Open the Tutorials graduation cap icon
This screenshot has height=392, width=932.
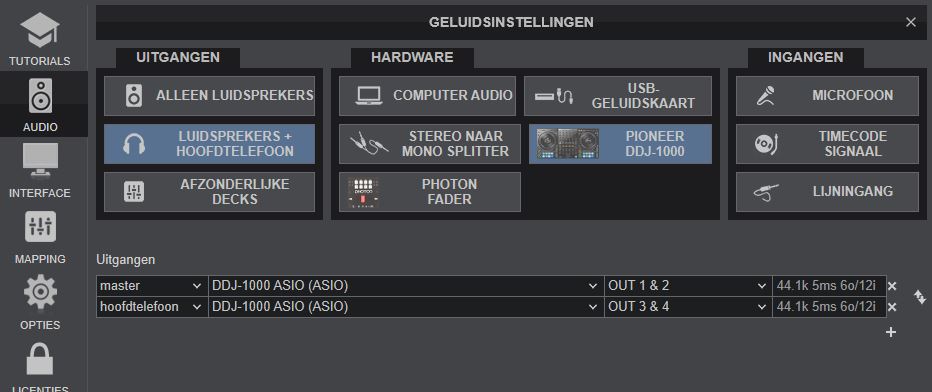[40, 31]
